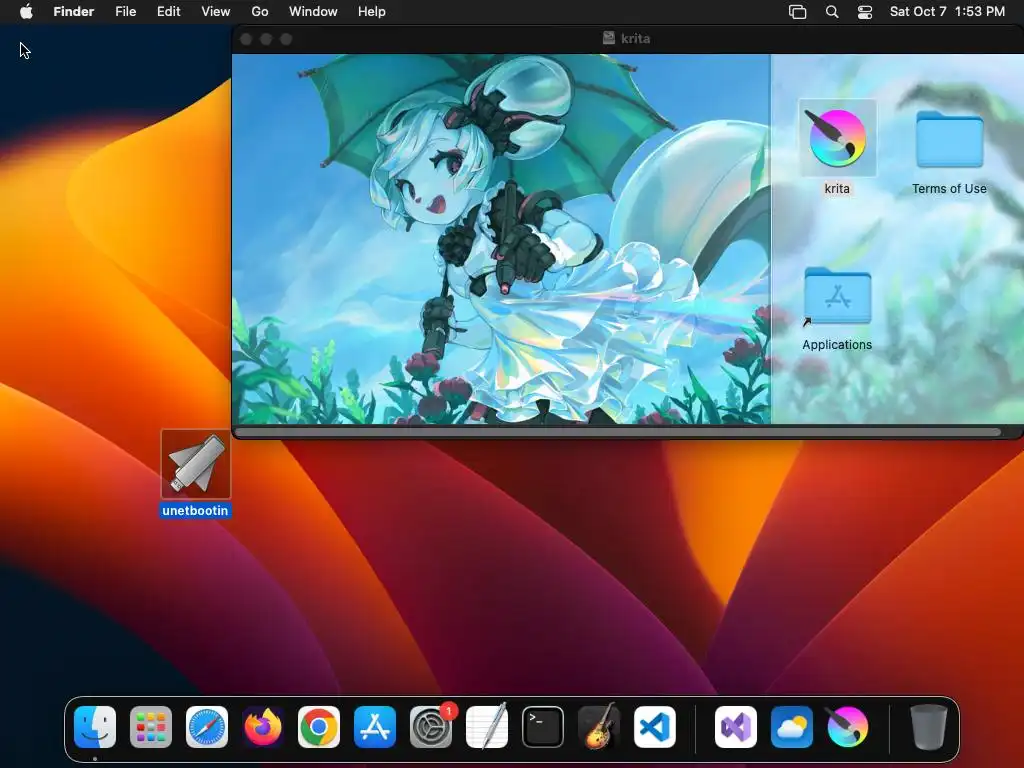
Task: Launch Visual Studio Code from the Dock
Action: 654,727
